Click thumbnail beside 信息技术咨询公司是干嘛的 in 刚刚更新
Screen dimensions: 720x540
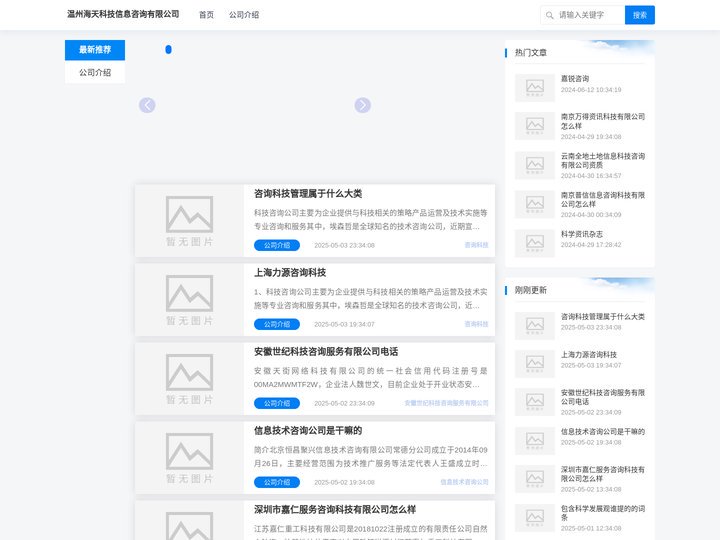pyautogui.click(x=534, y=441)
